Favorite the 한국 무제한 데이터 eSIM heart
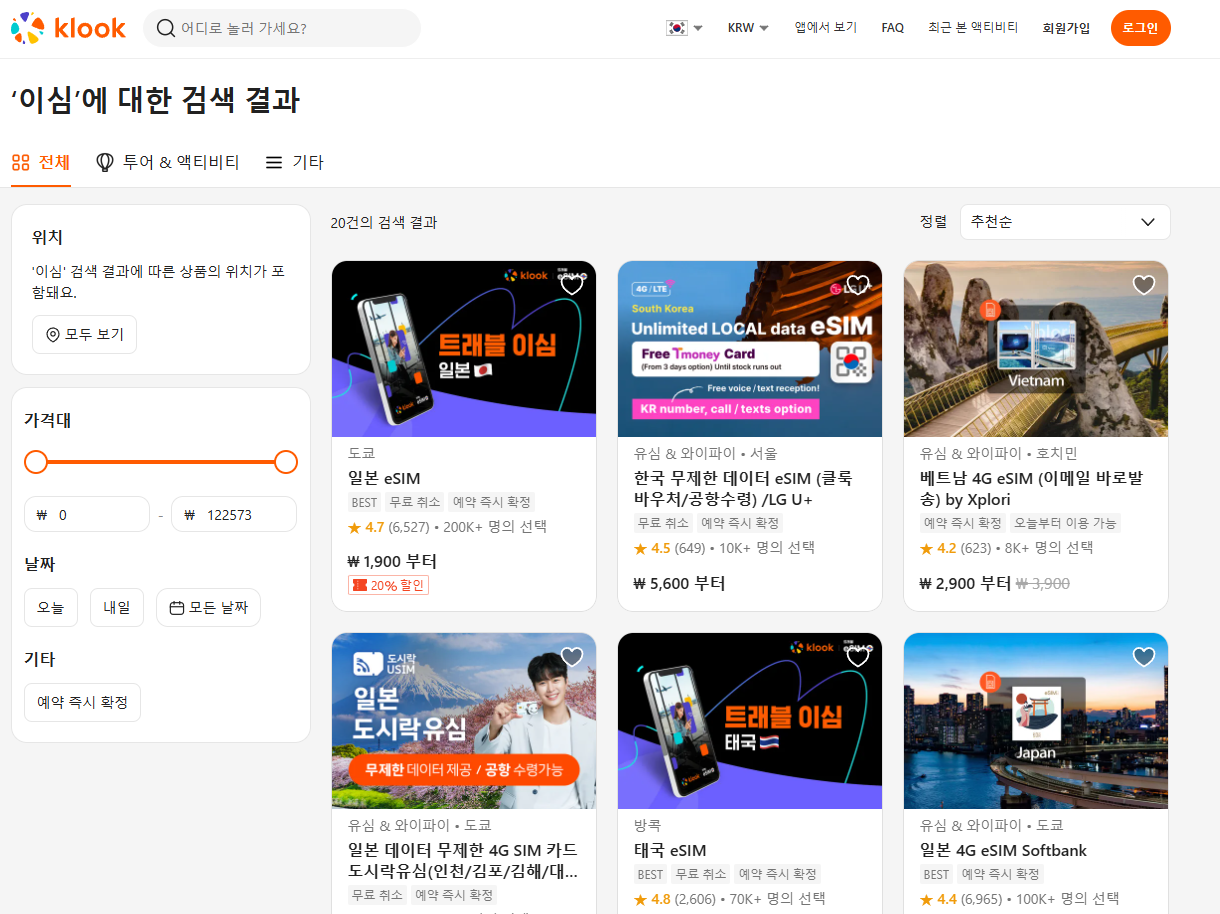 [x=858, y=285]
